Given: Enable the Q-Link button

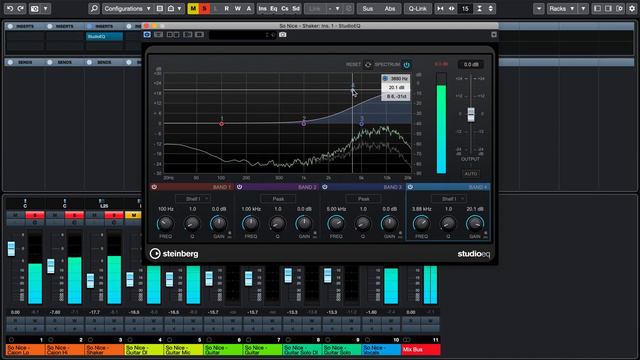Looking at the screenshot, I should pos(418,8).
